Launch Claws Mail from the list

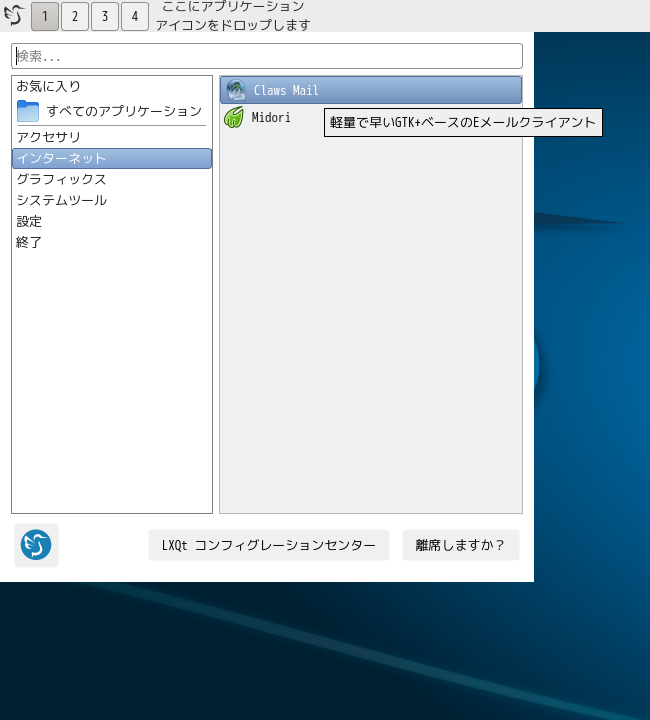coord(371,90)
